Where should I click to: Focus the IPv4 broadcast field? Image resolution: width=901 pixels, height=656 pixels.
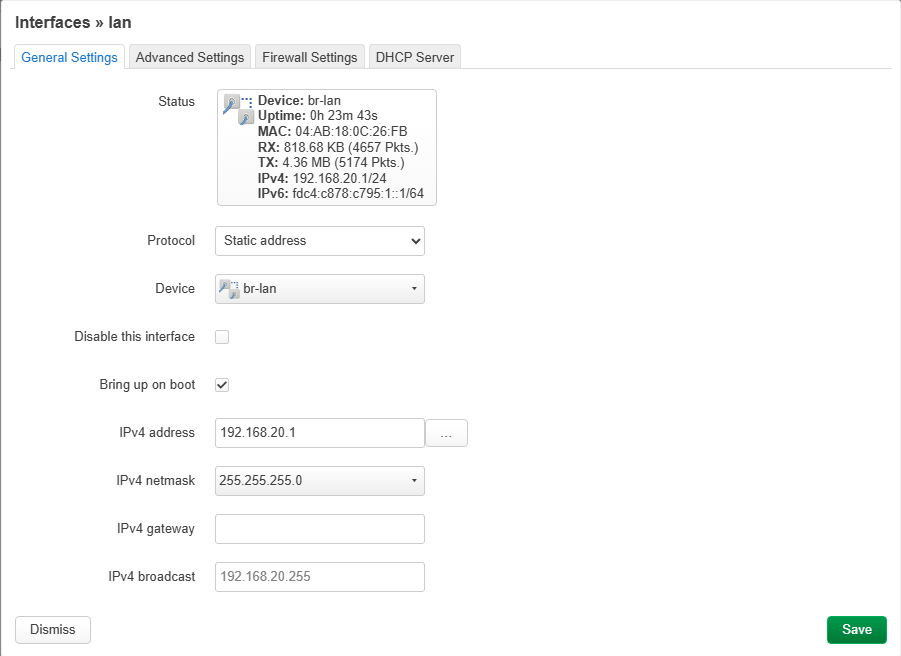(x=319, y=577)
